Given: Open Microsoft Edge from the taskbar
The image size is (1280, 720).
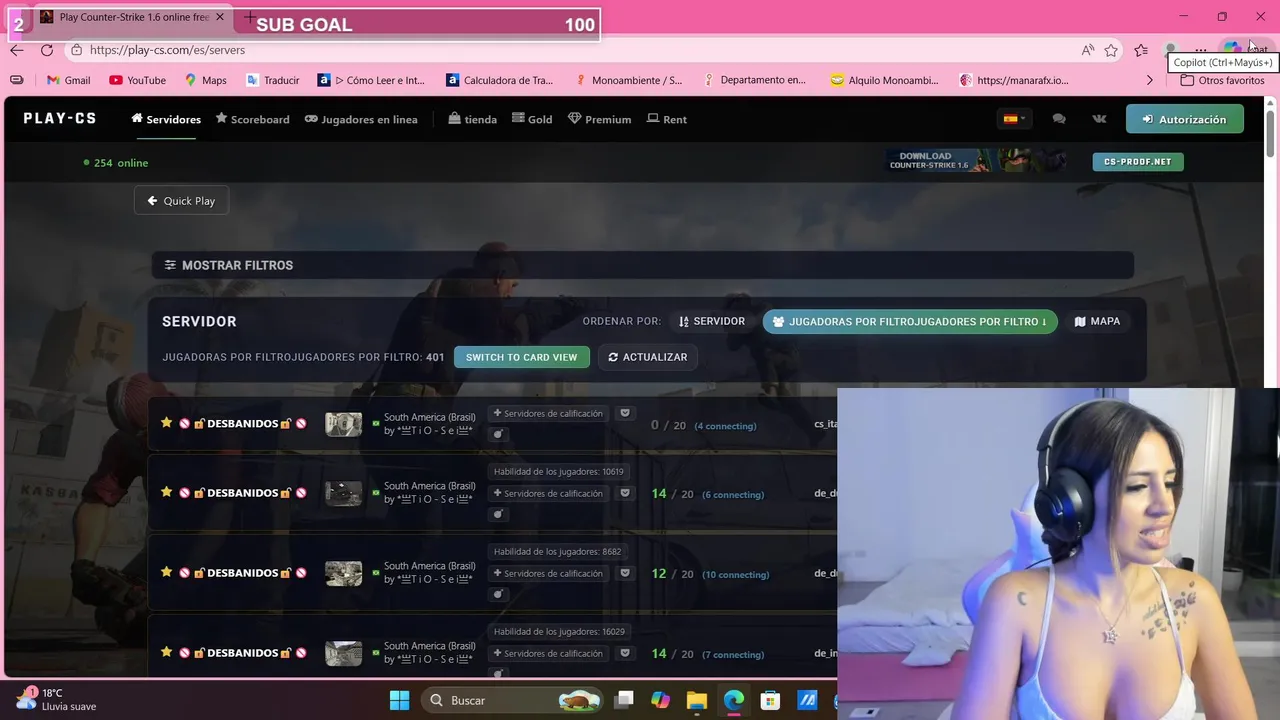Looking at the screenshot, I should 734,700.
